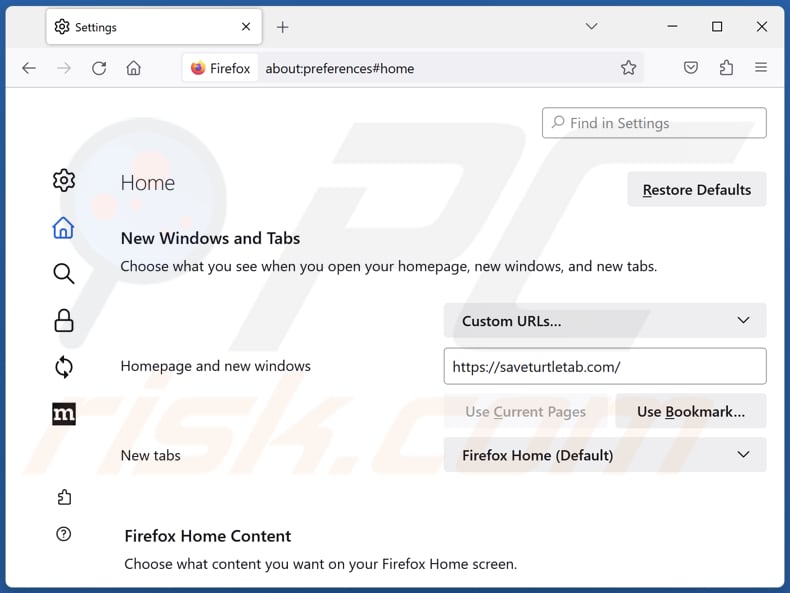Viewport: 790px width, 593px height.
Task: Open the toolbar Extensions button
Action: point(726,68)
